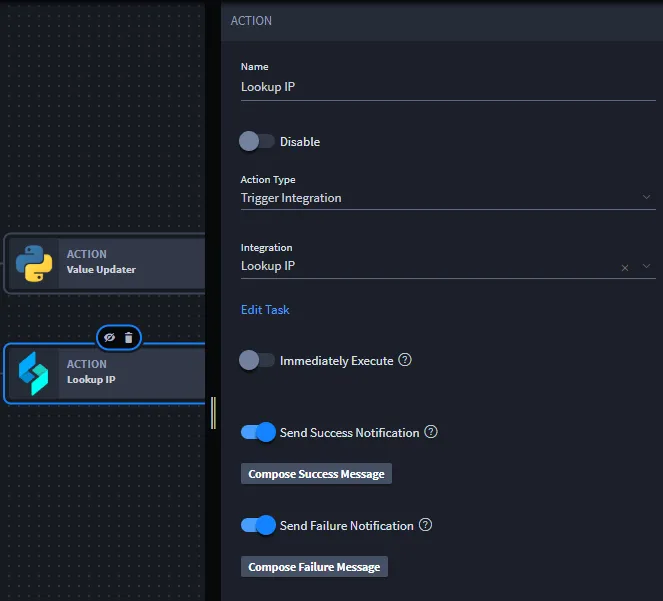Image resolution: width=663 pixels, height=601 pixels.
Task: Click the ACTION panel header text
Action: pyautogui.click(x=251, y=21)
